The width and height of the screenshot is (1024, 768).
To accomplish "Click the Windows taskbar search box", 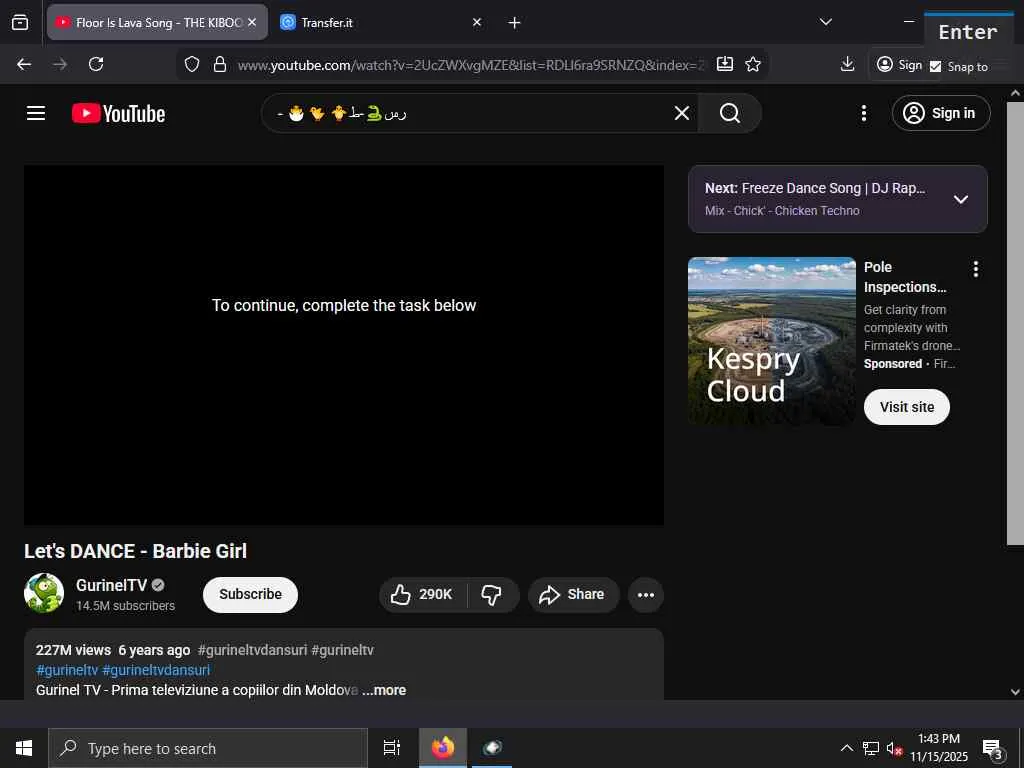I will (208, 748).
